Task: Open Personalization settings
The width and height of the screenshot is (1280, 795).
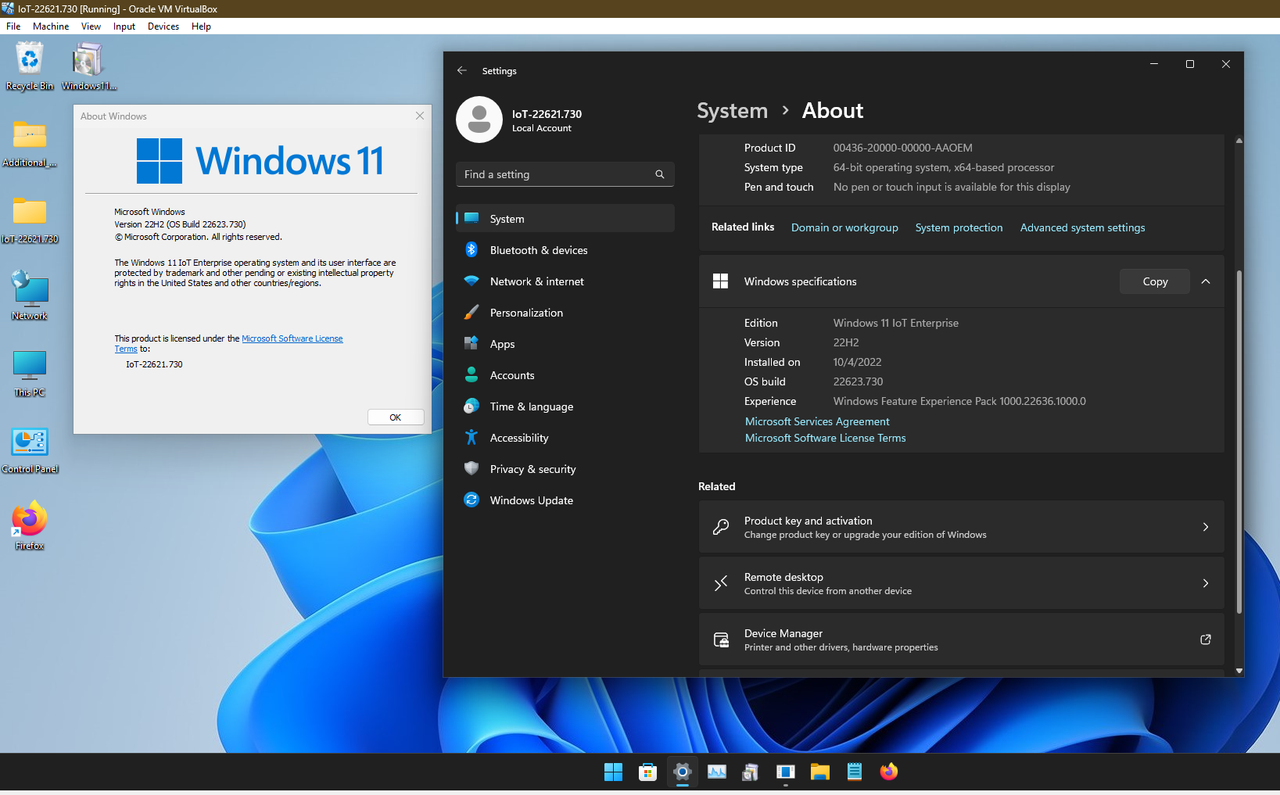Action: click(565, 313)
